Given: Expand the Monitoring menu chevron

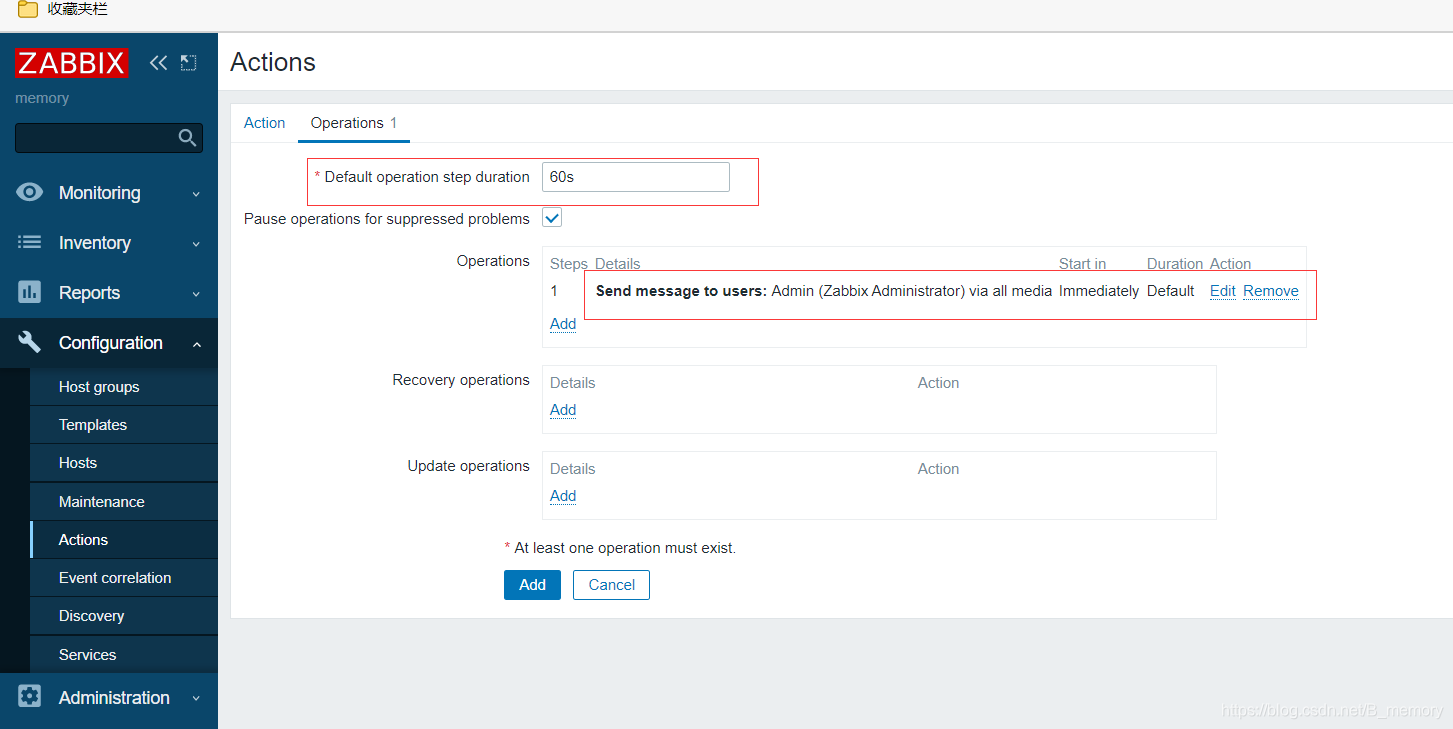Looking at the screenshot, I should click(x=196, y=194).
